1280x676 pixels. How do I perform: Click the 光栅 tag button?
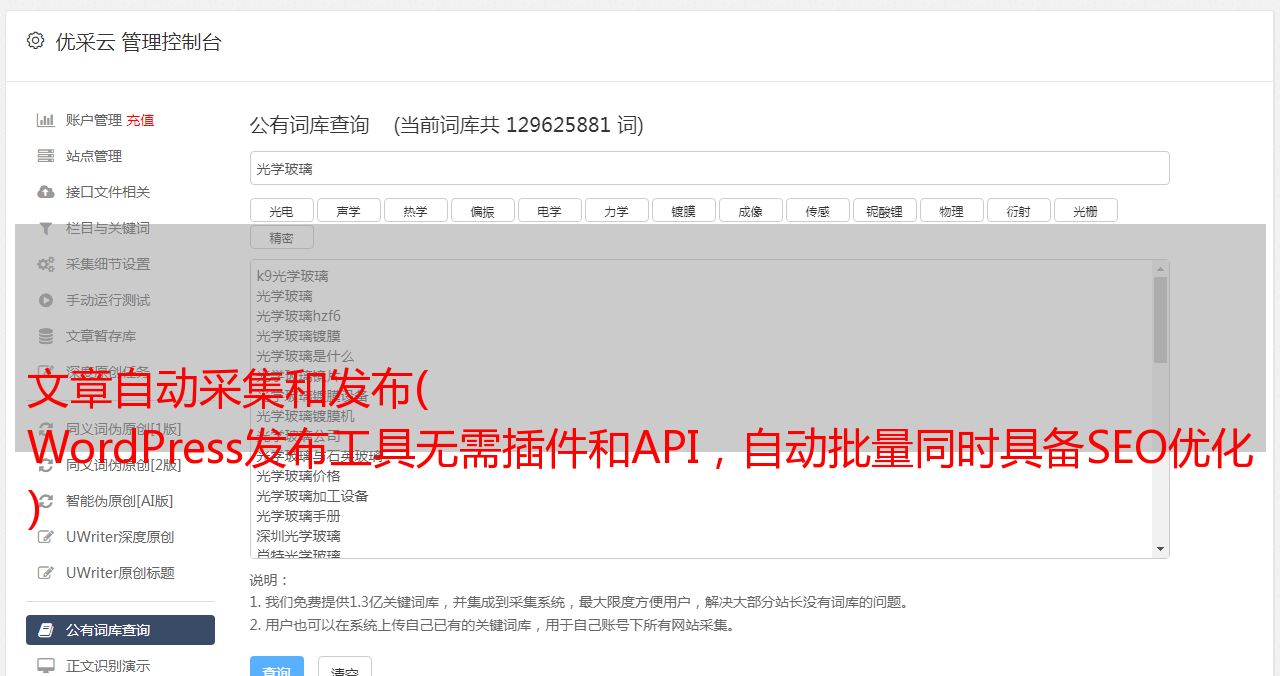(x=1085, y=210)
